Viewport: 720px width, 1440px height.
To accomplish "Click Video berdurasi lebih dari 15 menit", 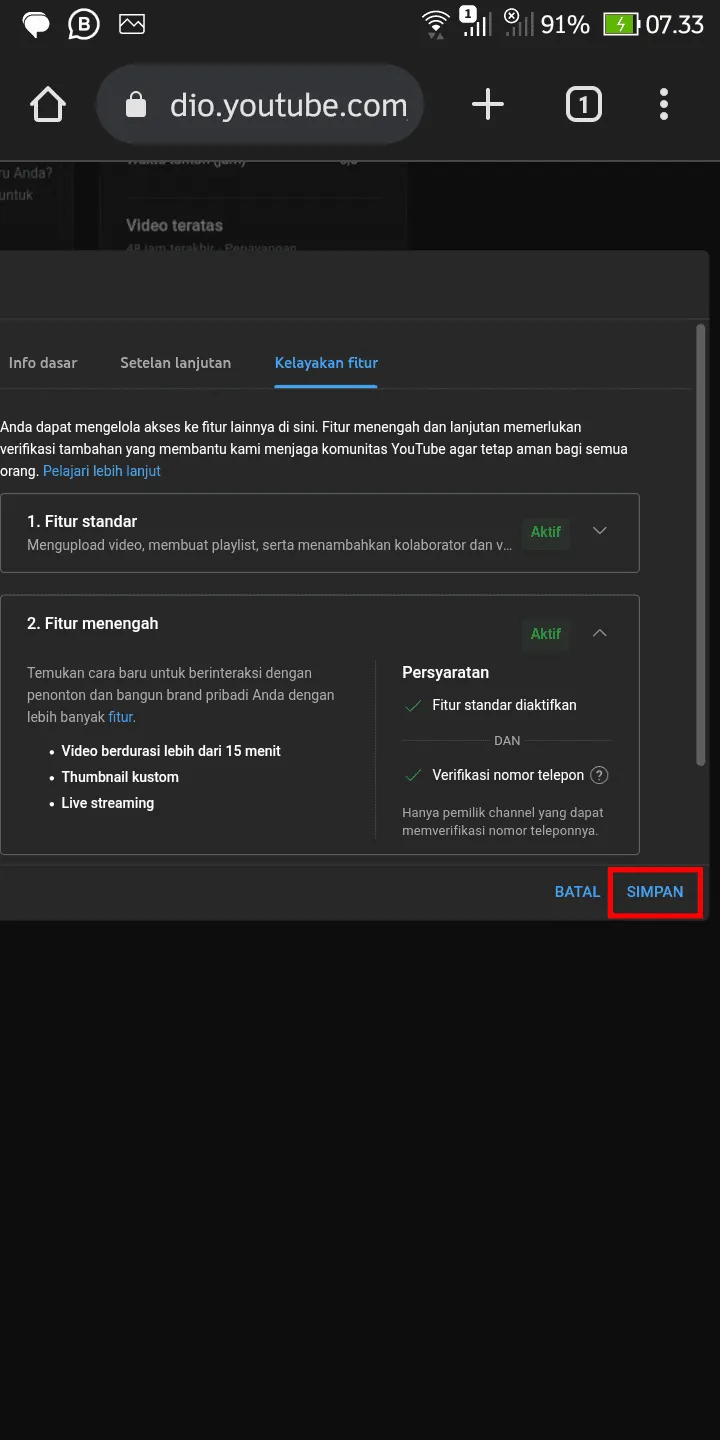I will pyautogui.click(x=171, y=751).
